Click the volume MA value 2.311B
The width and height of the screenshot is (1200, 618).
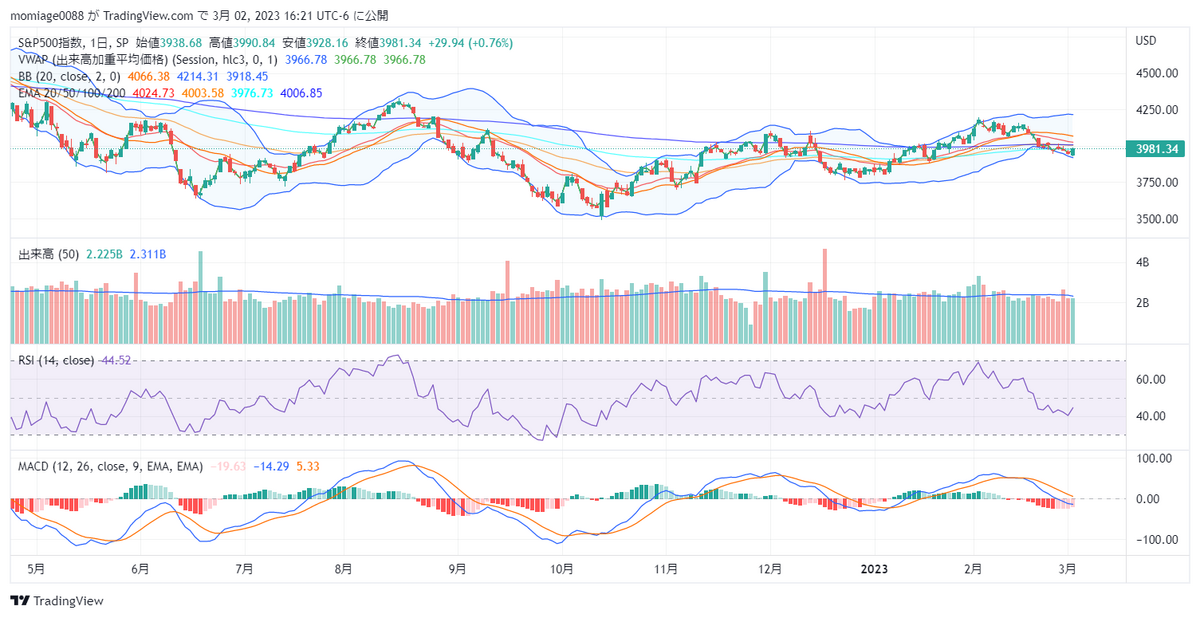click(149, 255)
